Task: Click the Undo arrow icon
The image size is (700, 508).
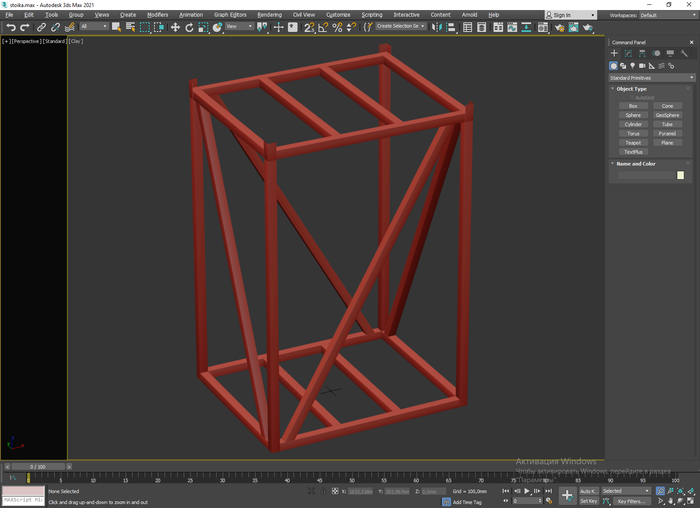Action: tap(10, 27)
